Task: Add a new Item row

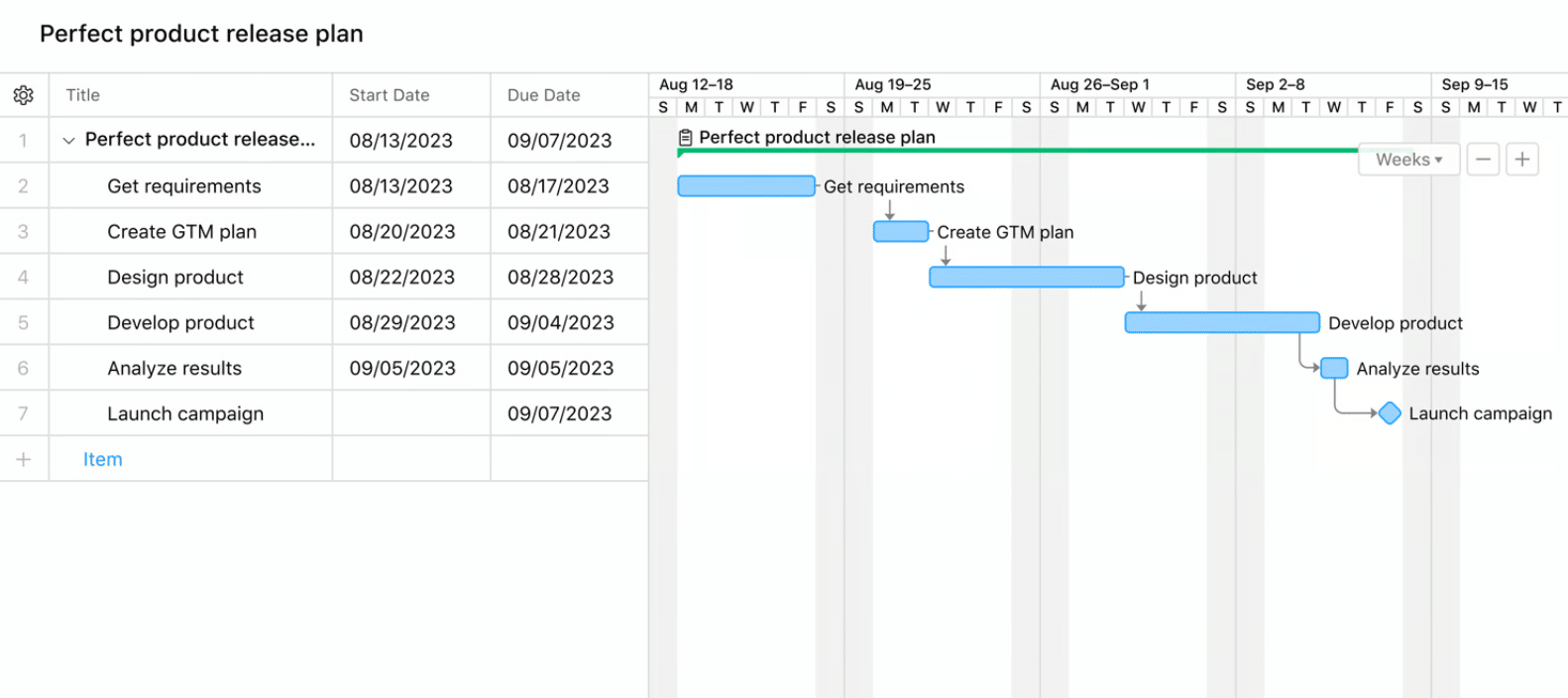Action: coord(103,459)
